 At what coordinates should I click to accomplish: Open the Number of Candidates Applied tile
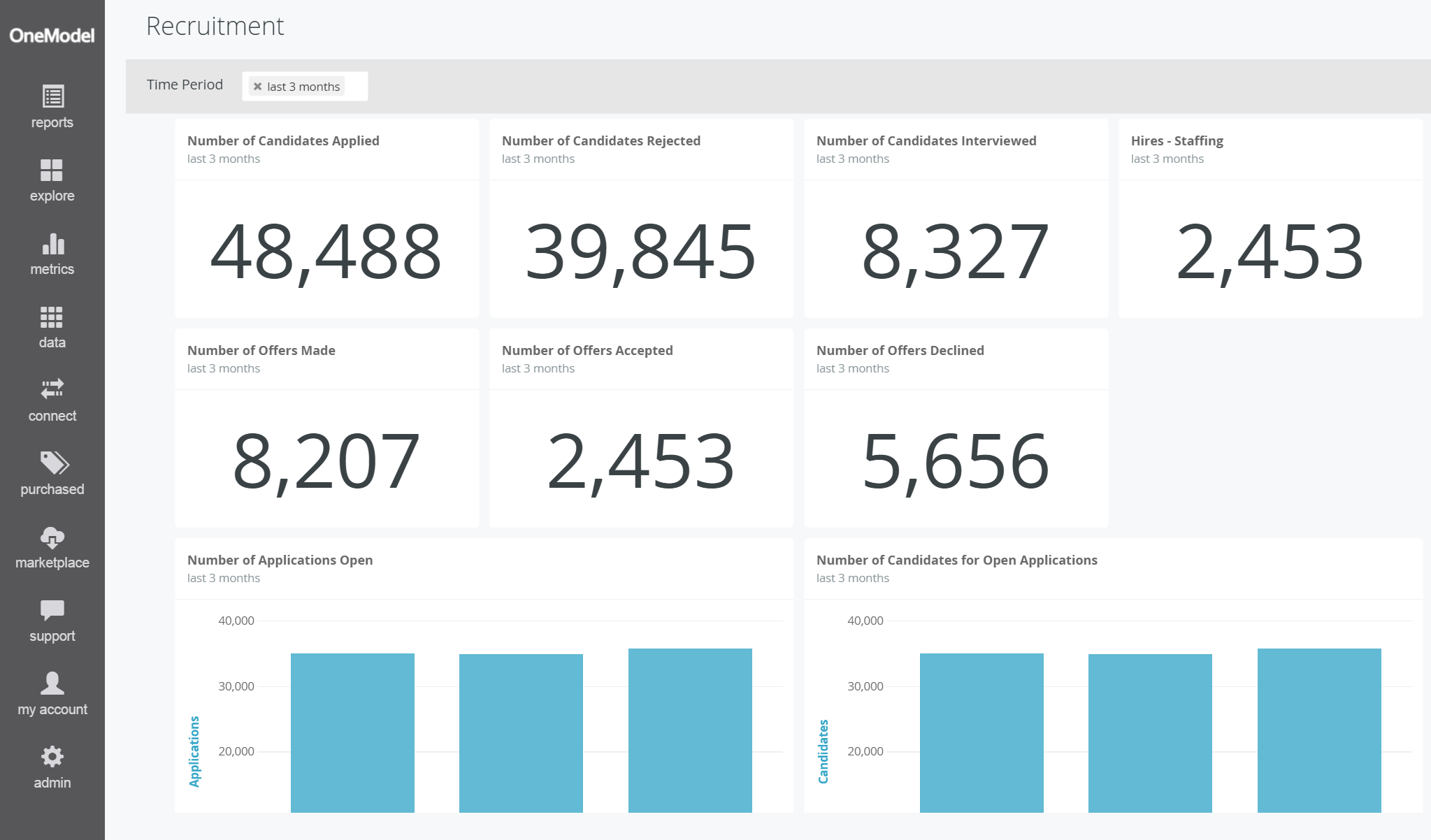pyautogui.click(x=283, y=140)
